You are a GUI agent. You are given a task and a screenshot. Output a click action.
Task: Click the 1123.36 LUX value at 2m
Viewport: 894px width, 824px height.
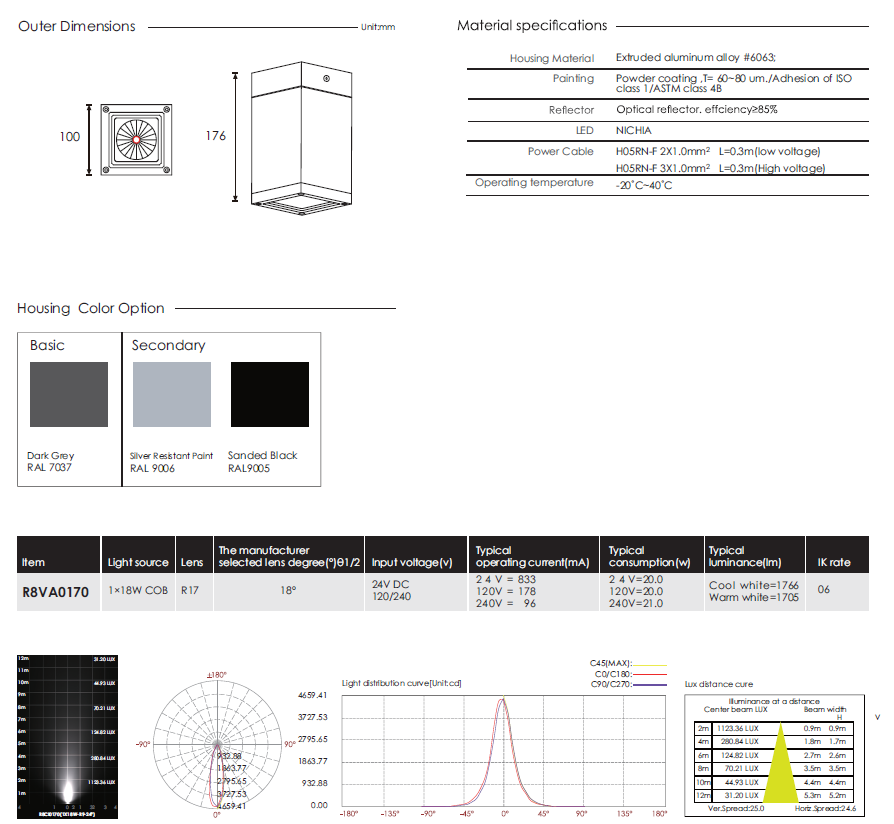coord(738,728)
